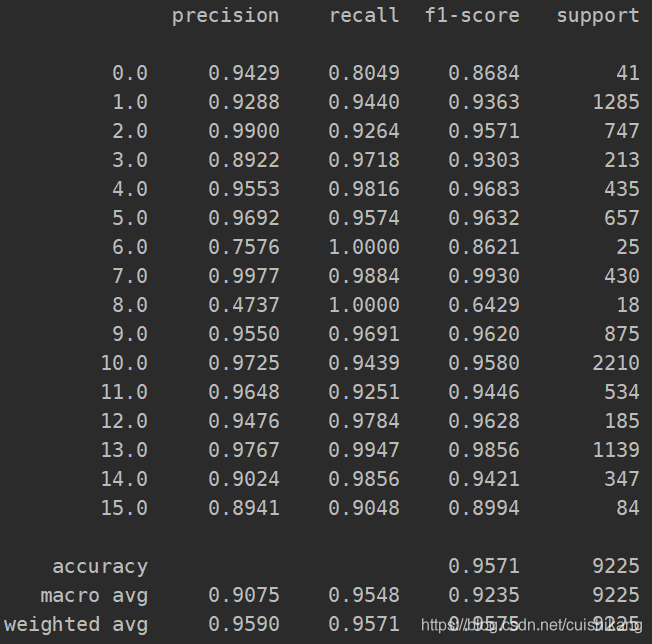Click support value 747
The height and width of the screenshot is (644, 652).
tap(622, 131)
